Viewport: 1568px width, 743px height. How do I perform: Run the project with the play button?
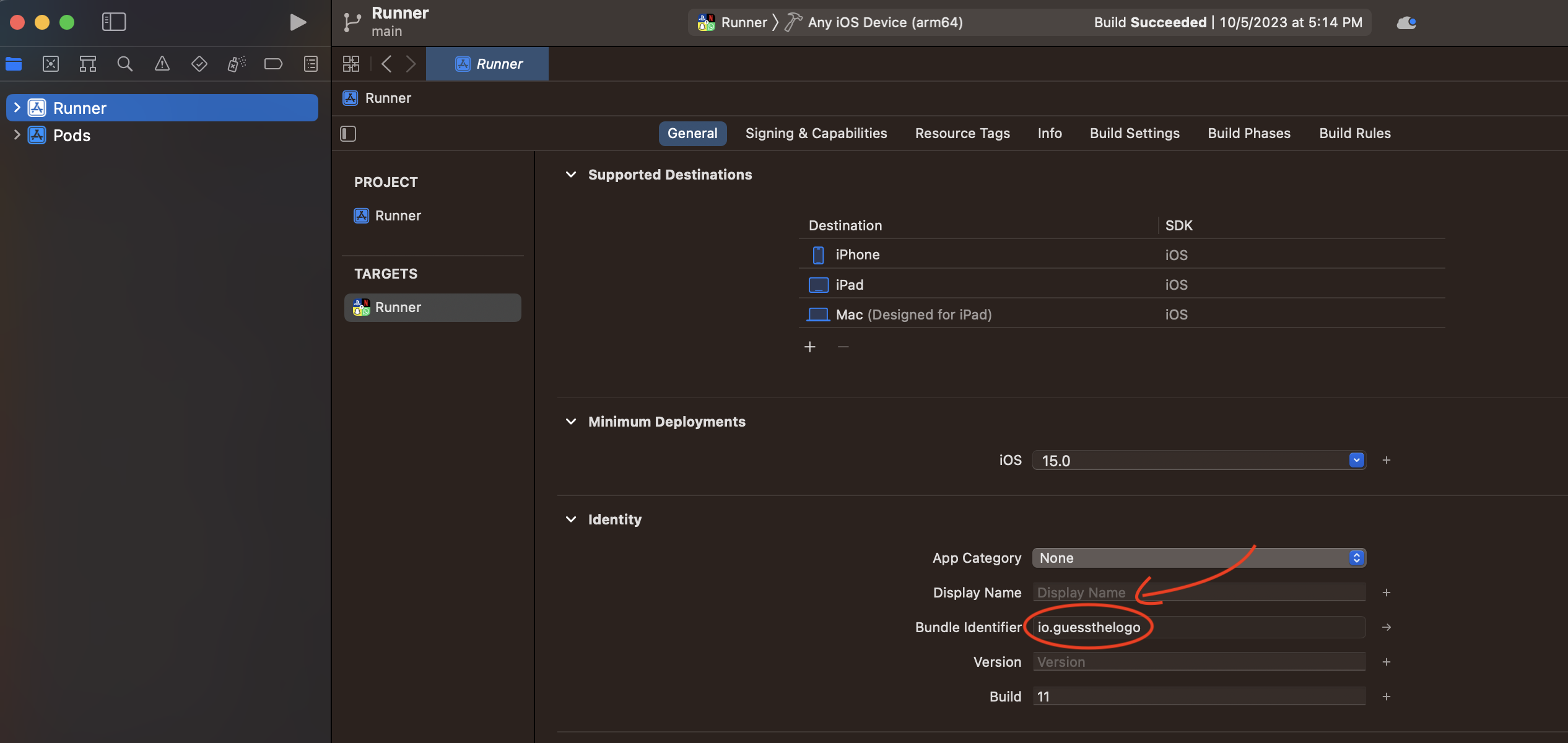[x=298, y=22]
